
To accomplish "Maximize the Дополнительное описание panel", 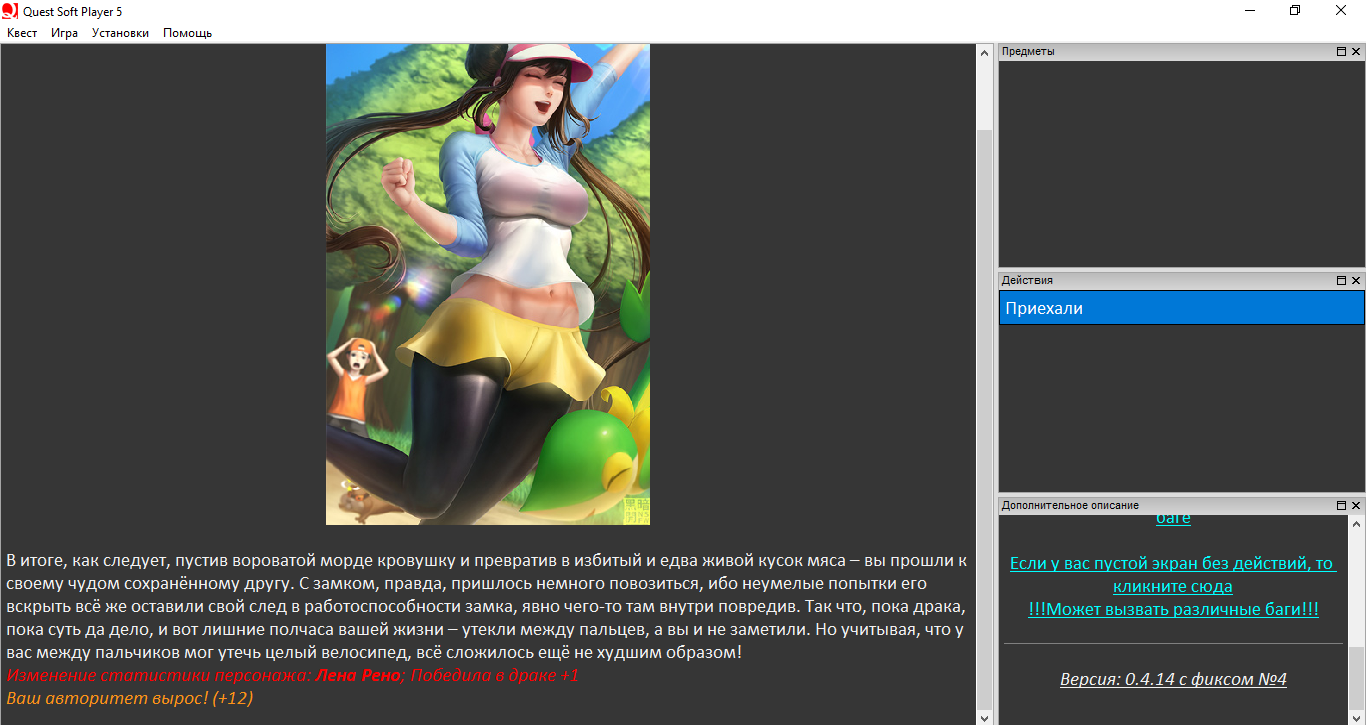I will (x=1341, y=506).
